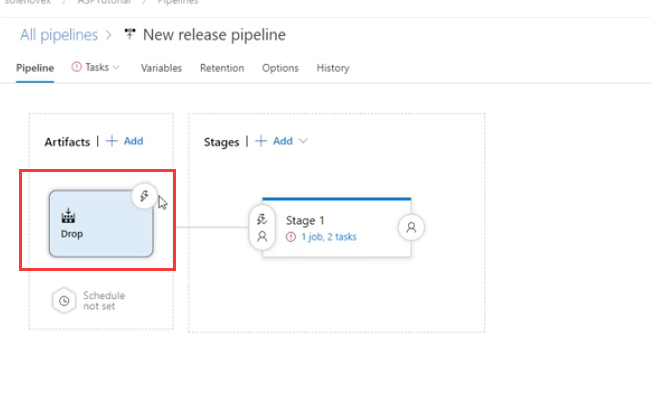Click the error icon in Stage 1
Screen dimensions: 651x397
pos(291,237)
